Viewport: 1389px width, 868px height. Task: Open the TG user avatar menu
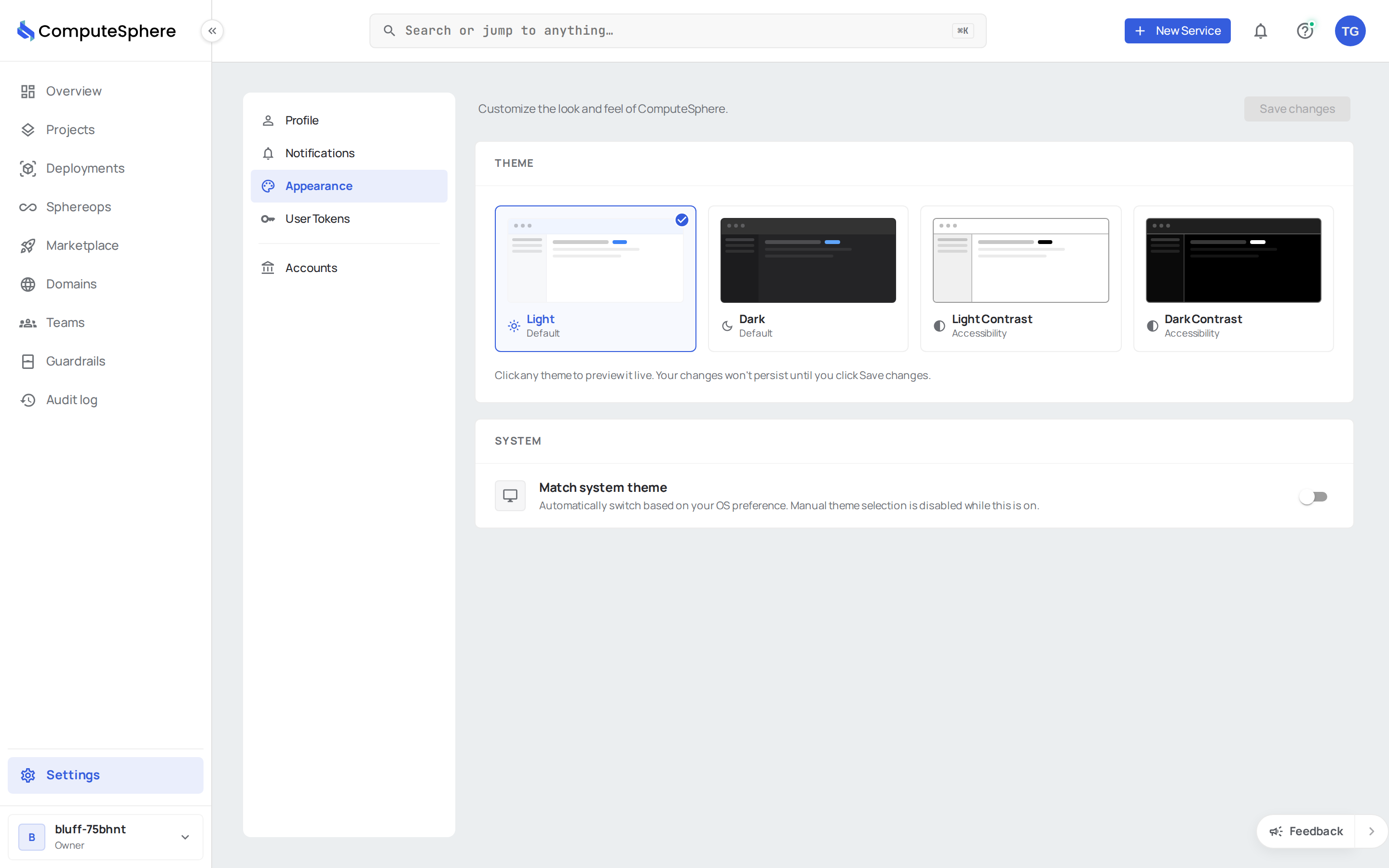(x=1350, y=31)
